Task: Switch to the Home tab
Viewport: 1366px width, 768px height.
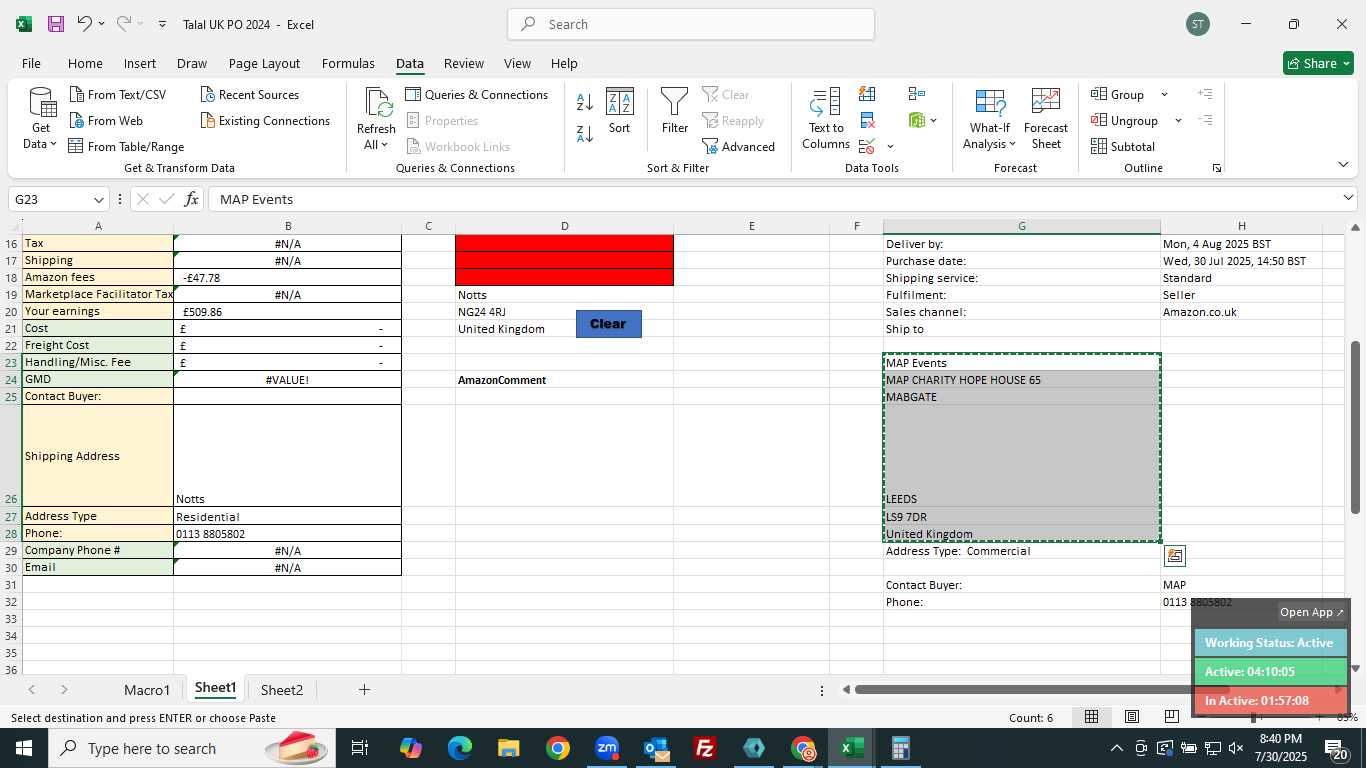Action: [85, 63]
